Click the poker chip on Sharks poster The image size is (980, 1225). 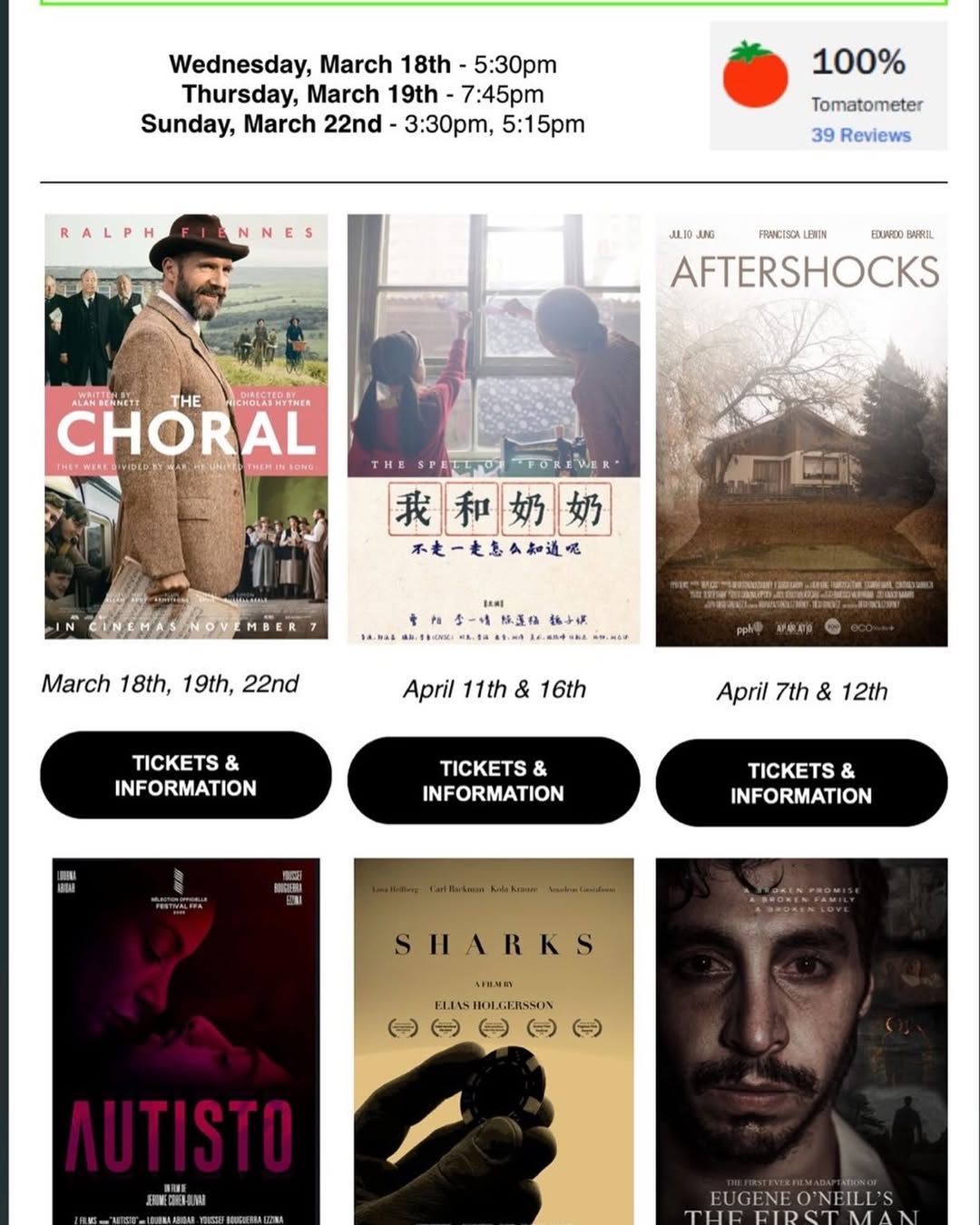coord(503,1086)
